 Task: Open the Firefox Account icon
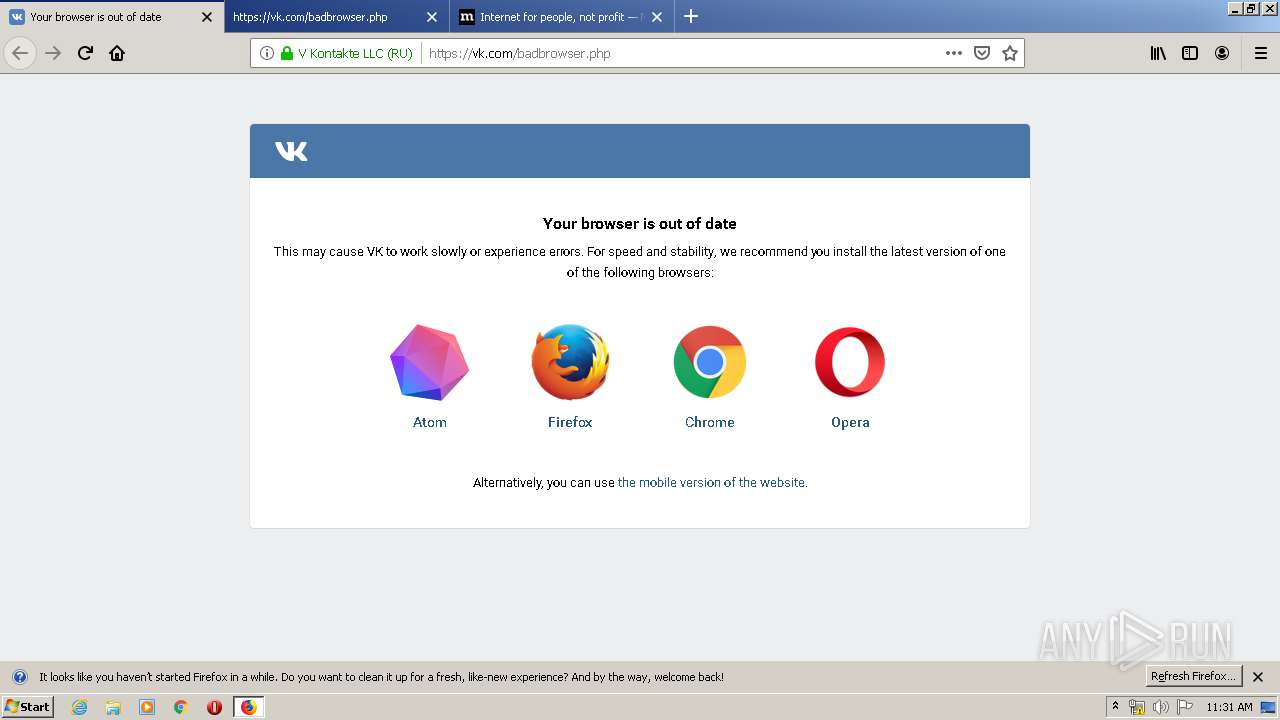pos(1222,53)
